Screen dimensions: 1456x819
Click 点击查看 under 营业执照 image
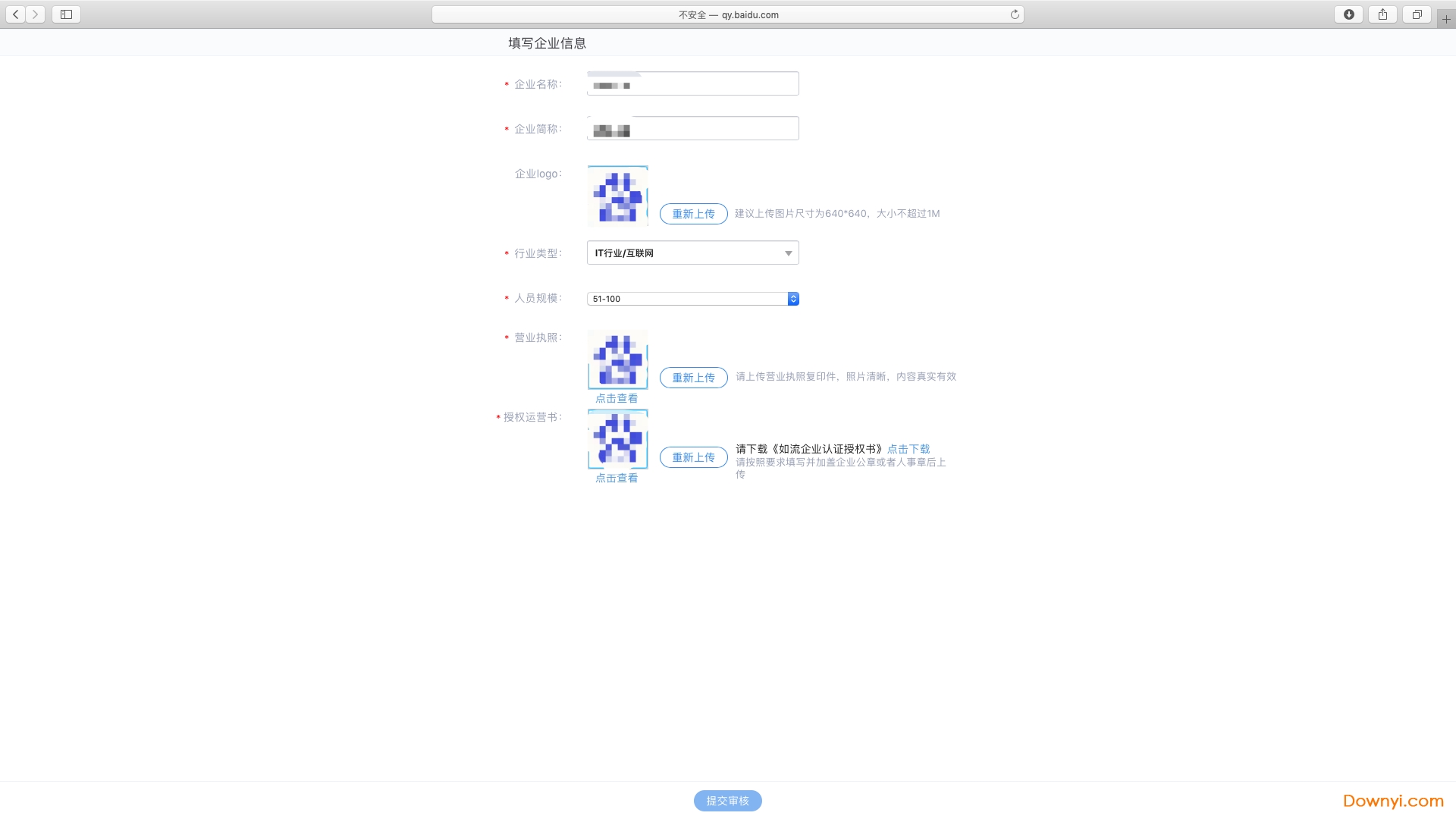tap(617, 398)
